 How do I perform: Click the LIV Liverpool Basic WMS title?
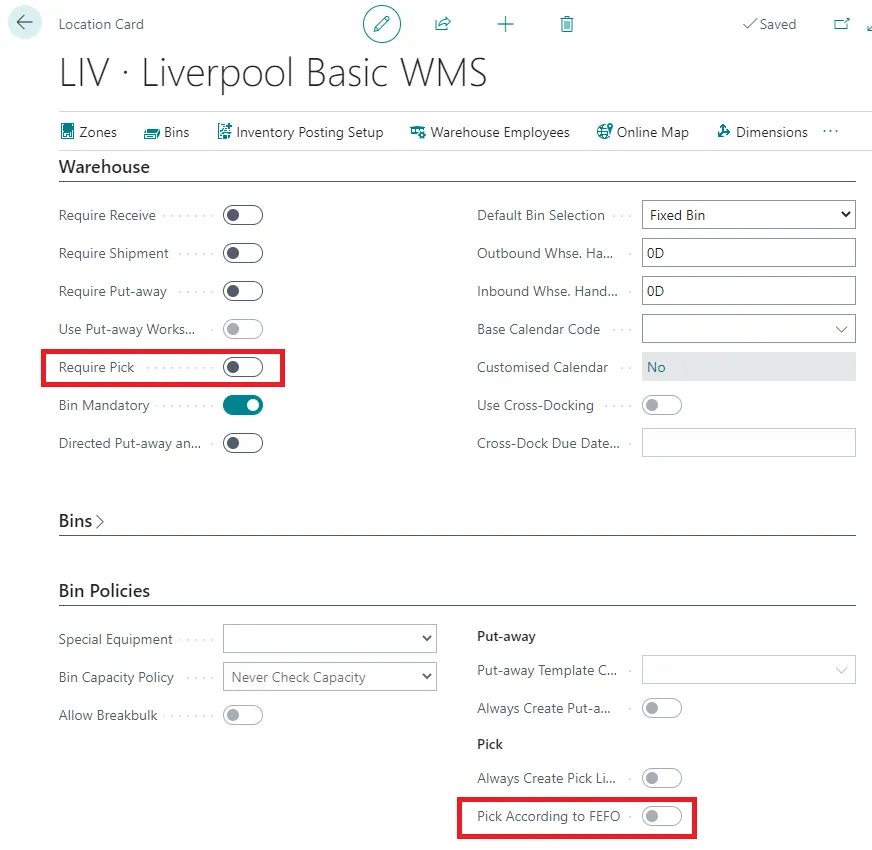tap(273, 73)
